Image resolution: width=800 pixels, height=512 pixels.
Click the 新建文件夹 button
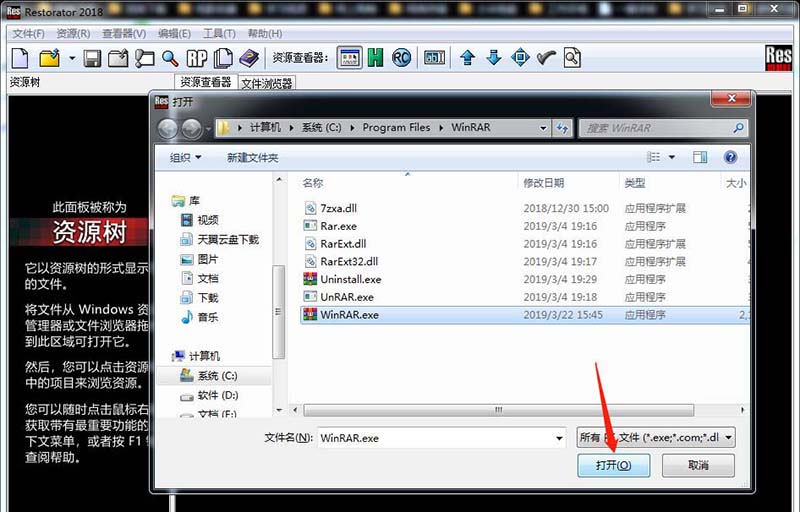tap(253, 158)
